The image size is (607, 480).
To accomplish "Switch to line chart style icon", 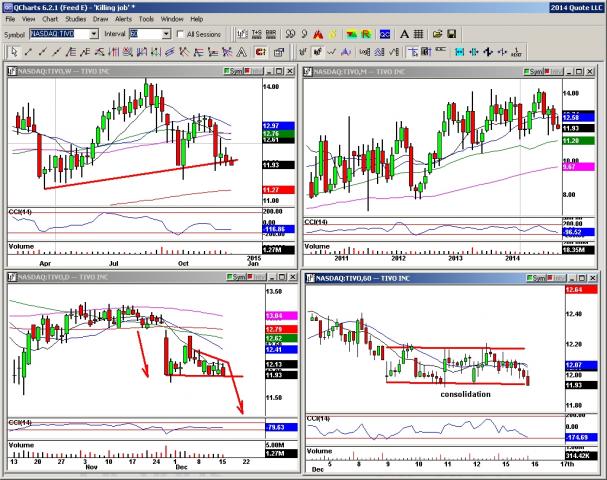I will tap(331, 51).
